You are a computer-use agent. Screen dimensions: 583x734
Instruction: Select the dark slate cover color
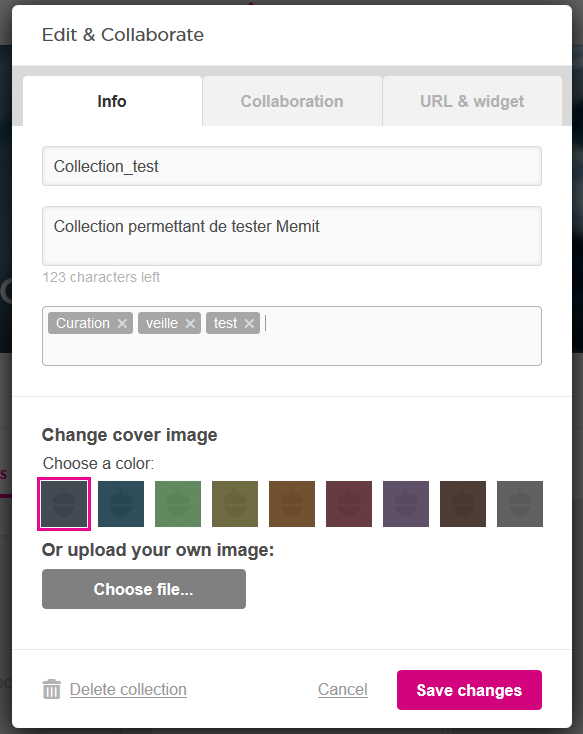tap(64, 504)
